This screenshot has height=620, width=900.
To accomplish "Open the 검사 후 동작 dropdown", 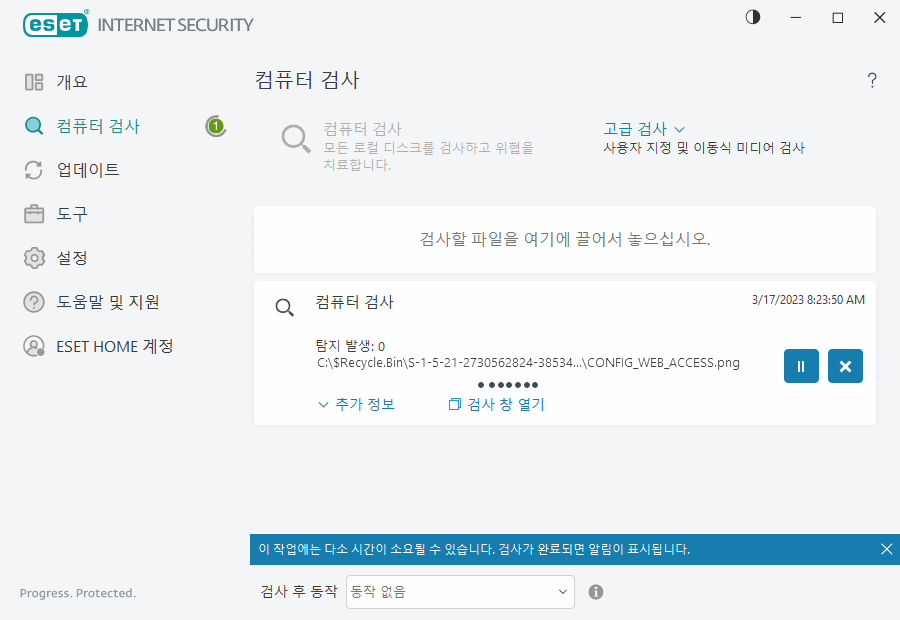I will pyautogui.click(x=459, y=592).
